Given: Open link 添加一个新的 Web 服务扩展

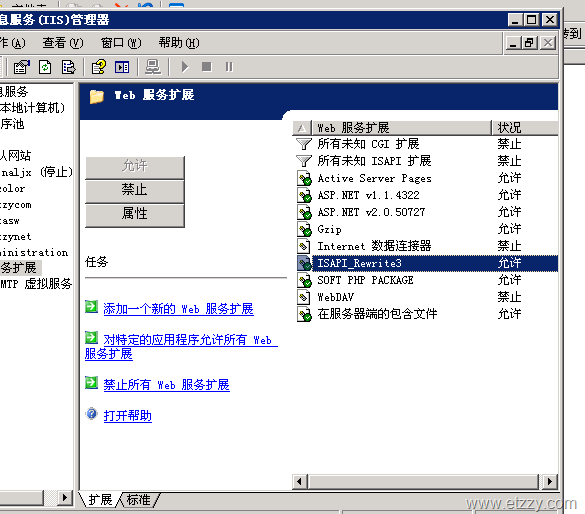Looking at the screenshot, I should click(178, 309).
